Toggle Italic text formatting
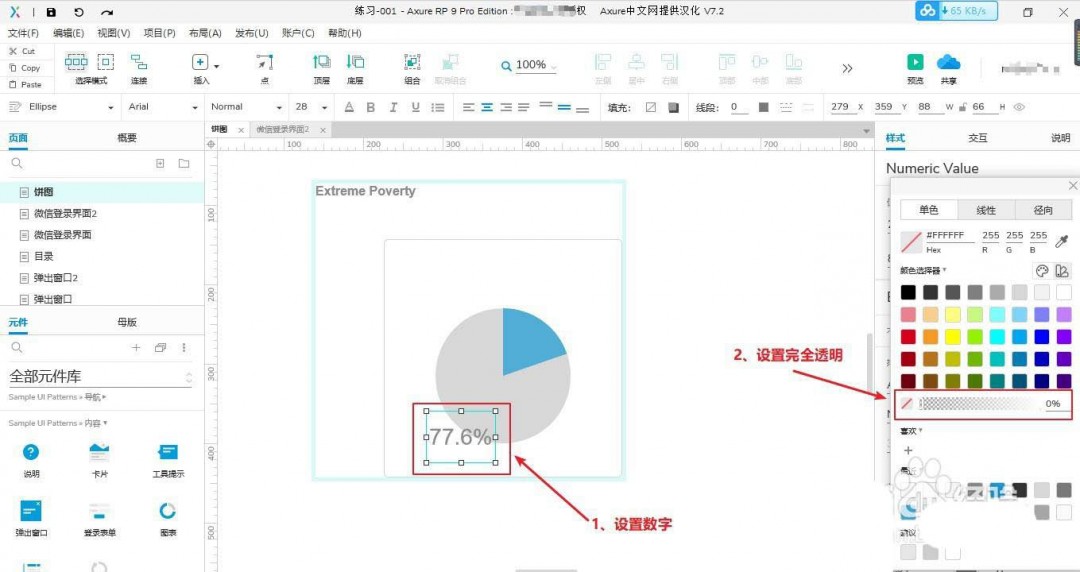Viewport: 1080px width, 572px height. point(393,107)
